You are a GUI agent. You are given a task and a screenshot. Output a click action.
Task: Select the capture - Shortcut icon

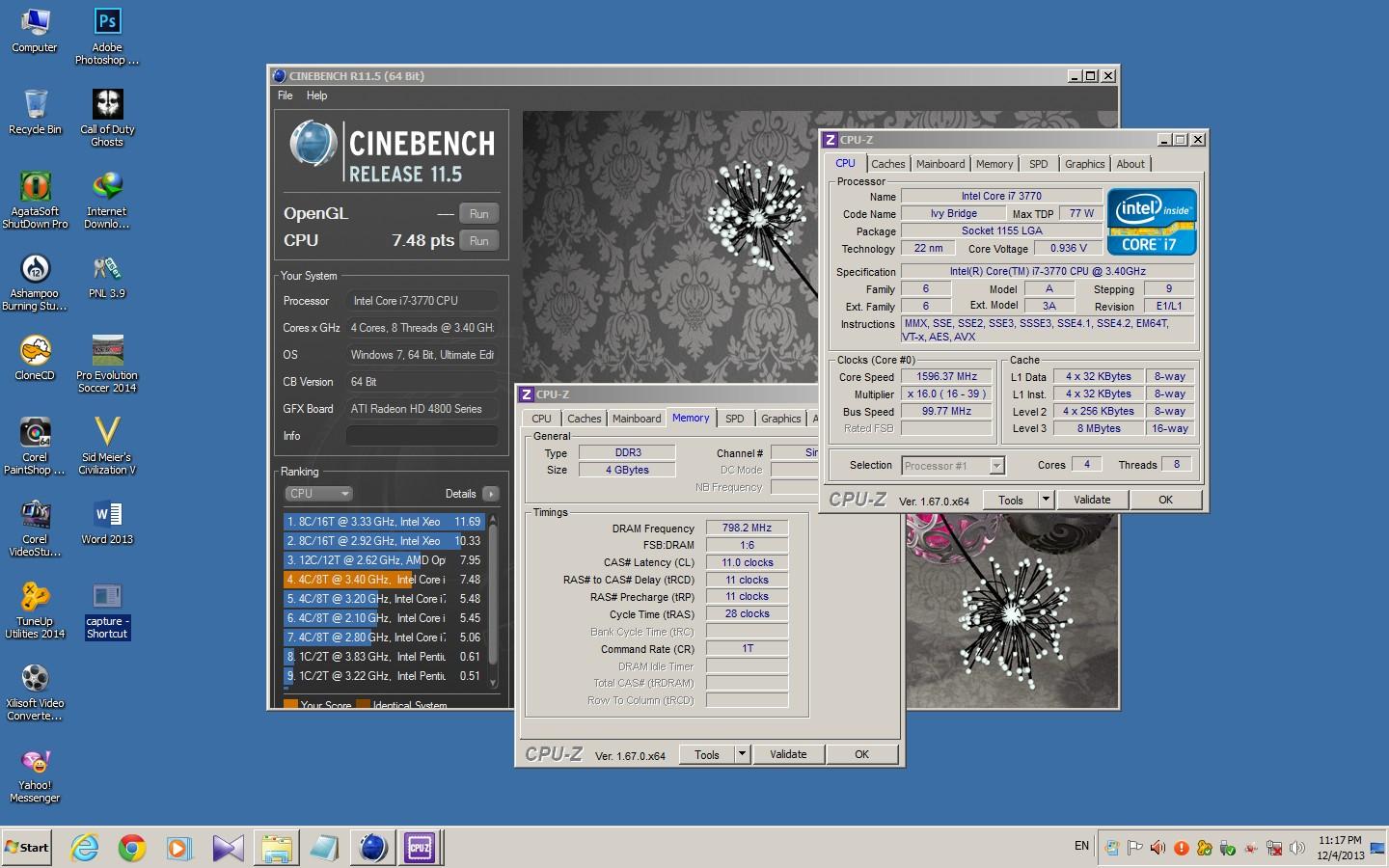pos(107,610)
